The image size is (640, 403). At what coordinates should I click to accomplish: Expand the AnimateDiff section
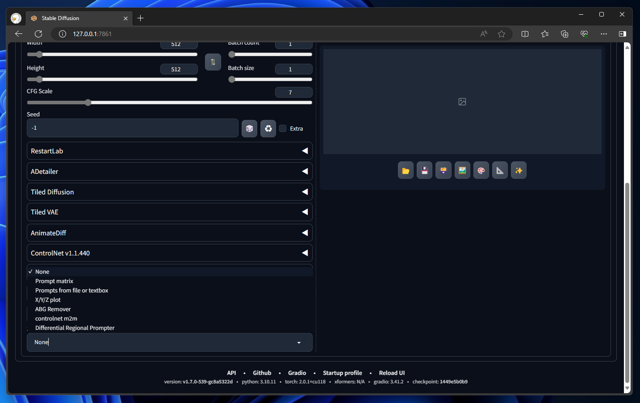point(169,233)
